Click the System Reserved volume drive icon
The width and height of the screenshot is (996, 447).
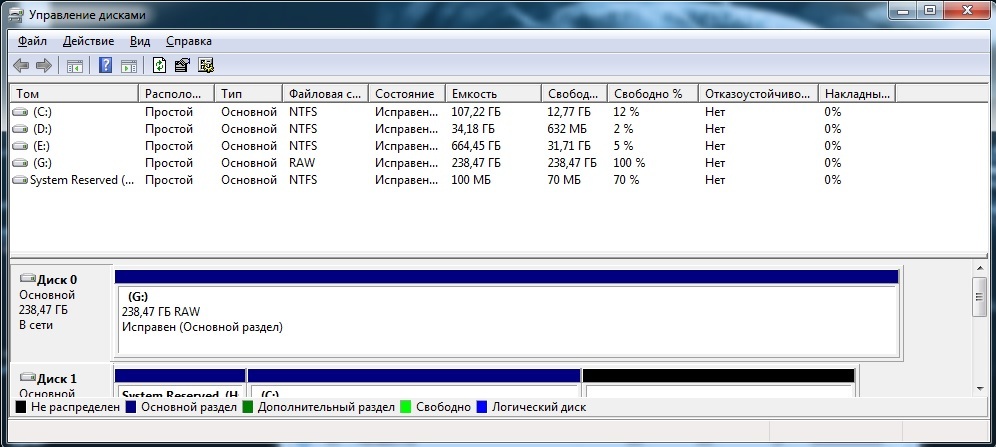tap(20, 180)
